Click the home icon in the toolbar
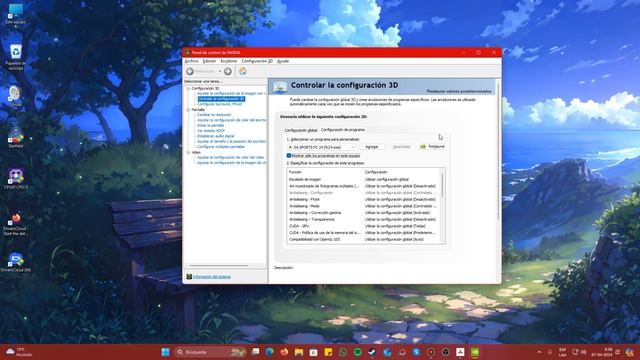 (x=243, y=71)
